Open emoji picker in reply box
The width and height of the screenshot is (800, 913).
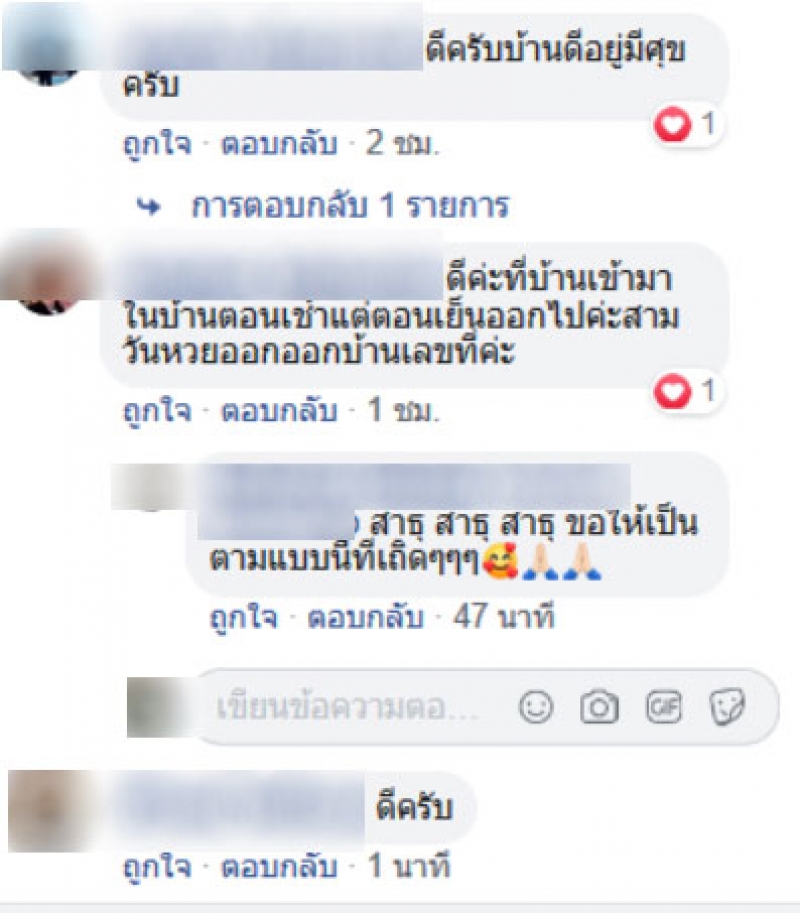[x=535, y=707]
